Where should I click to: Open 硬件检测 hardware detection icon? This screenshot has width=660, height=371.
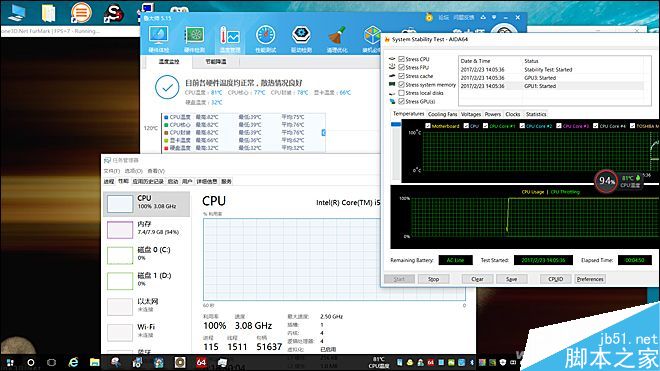[194, 40]
